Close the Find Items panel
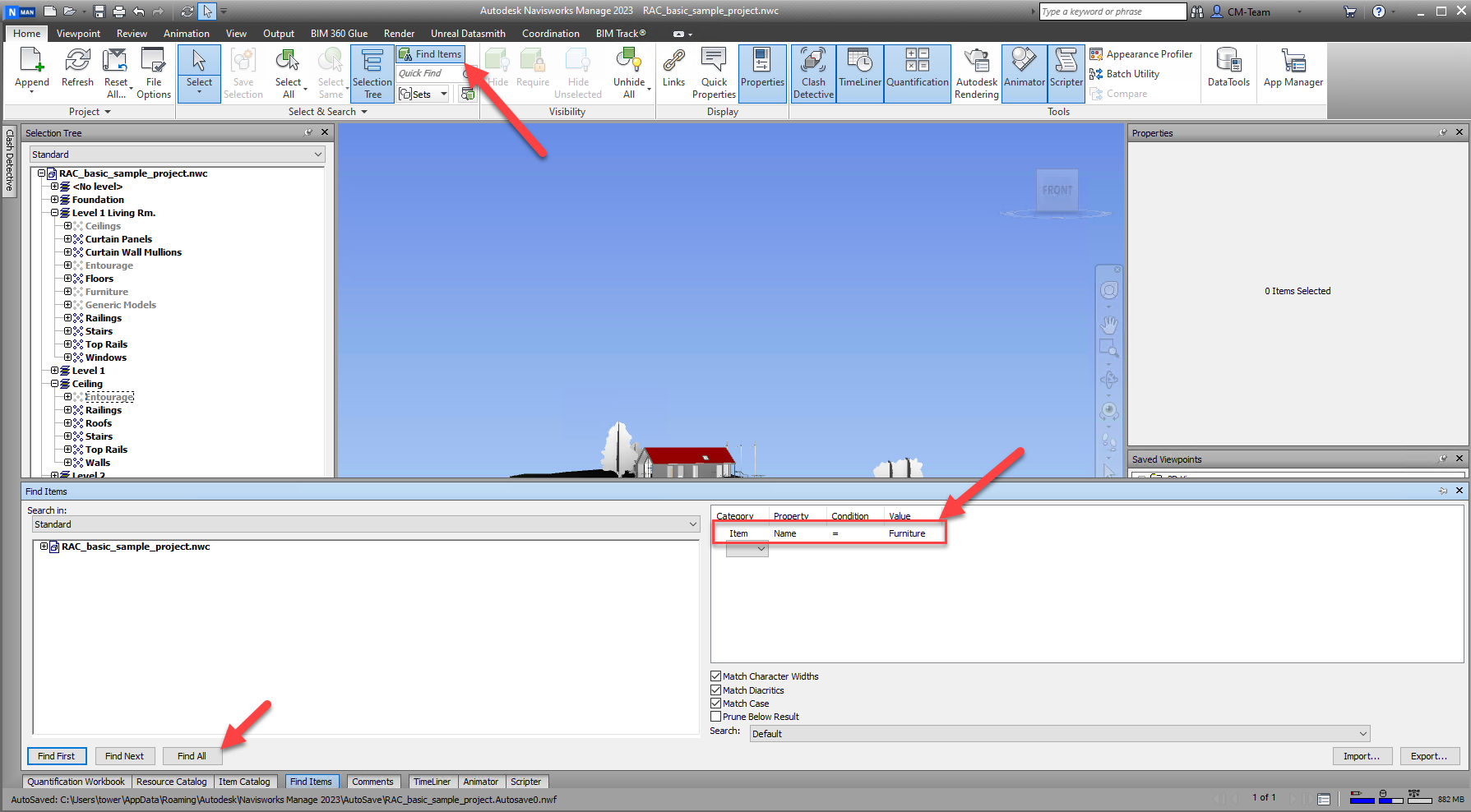 (1459, 491)
